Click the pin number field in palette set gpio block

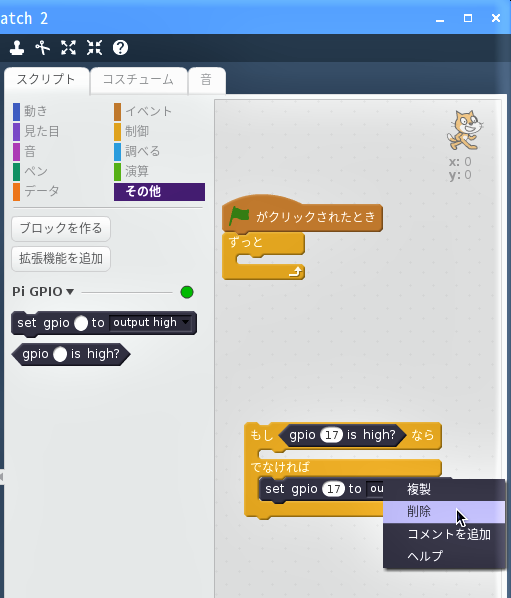point(81,323)
